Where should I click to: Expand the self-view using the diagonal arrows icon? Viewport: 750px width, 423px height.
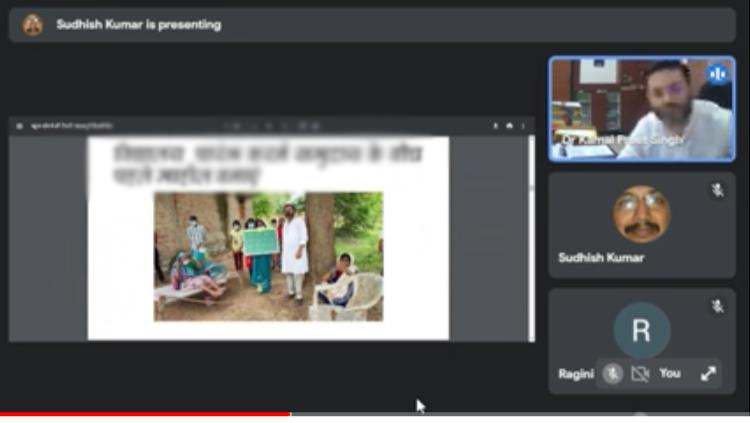(708, 373)
